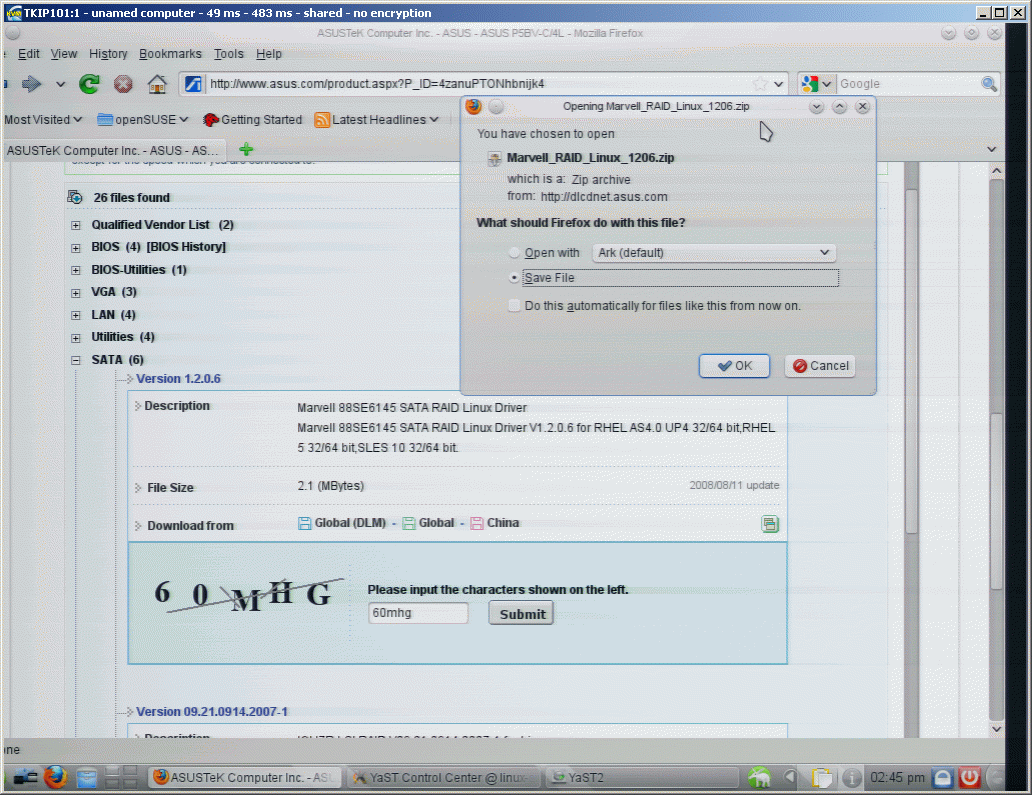The image size is (1032, 795).
Task: Switch to the YaST2 taskbar entry
Action: pyautogui.click(x=642, y=778)
